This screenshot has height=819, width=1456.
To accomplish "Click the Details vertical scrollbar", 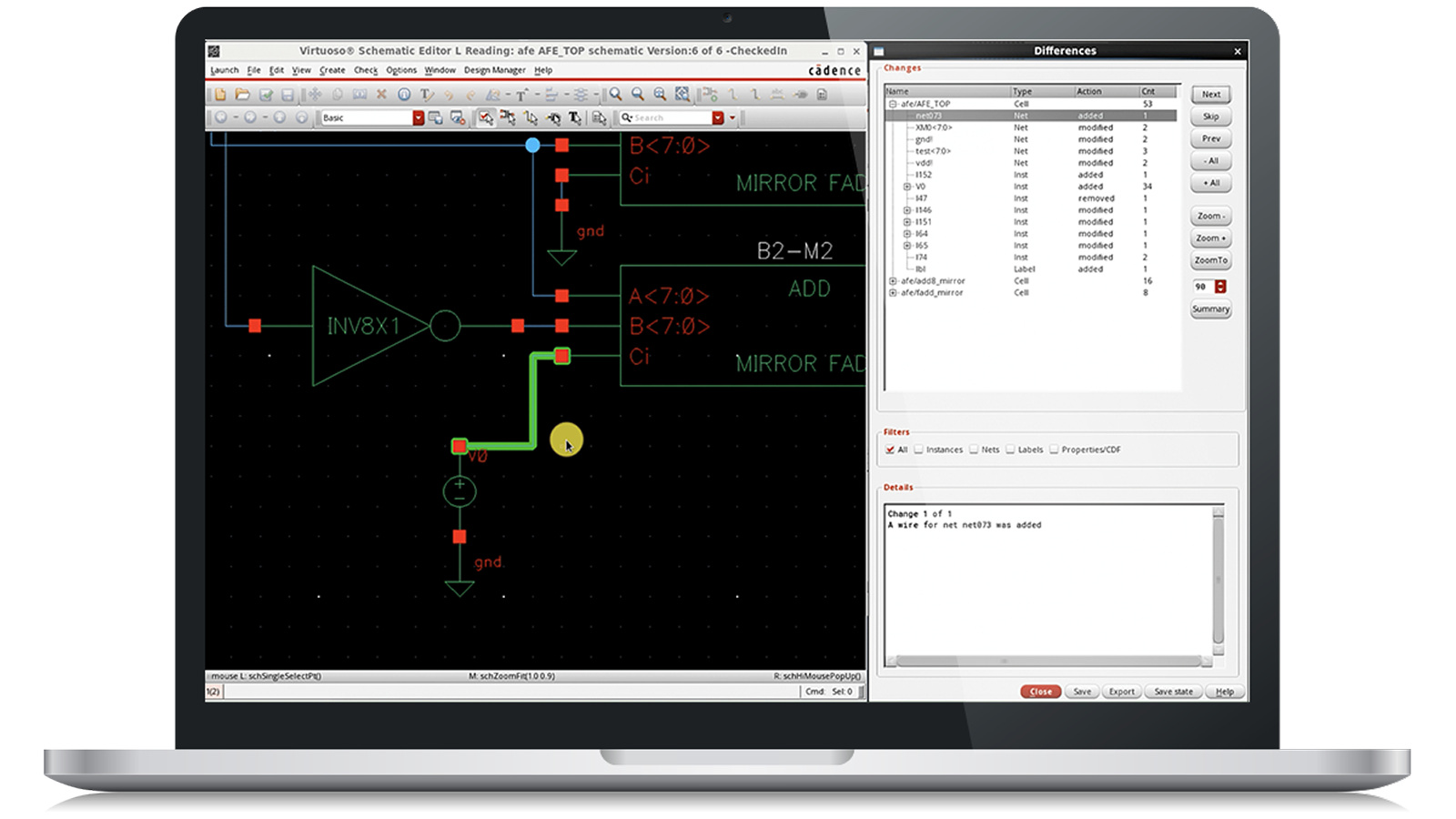I will click(1218, 579).
